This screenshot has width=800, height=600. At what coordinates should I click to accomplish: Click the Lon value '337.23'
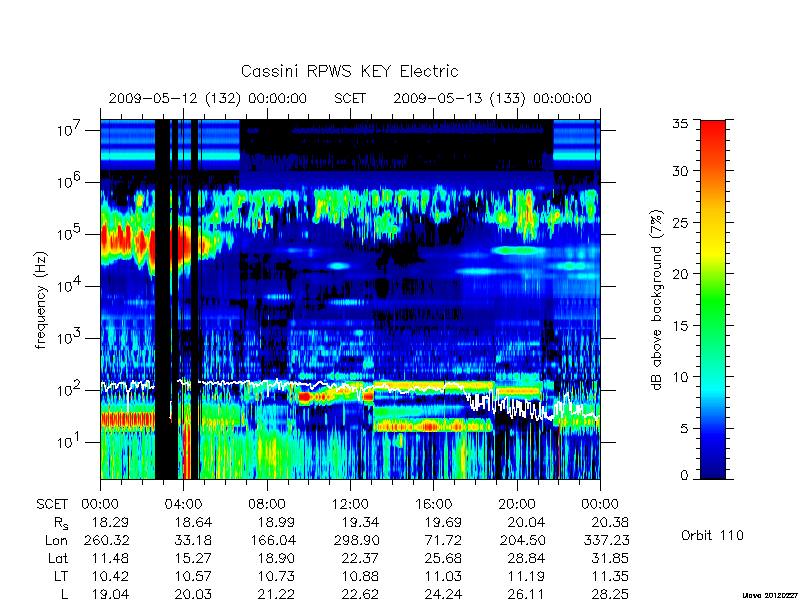pyautogui.click(x=606, y=540)
